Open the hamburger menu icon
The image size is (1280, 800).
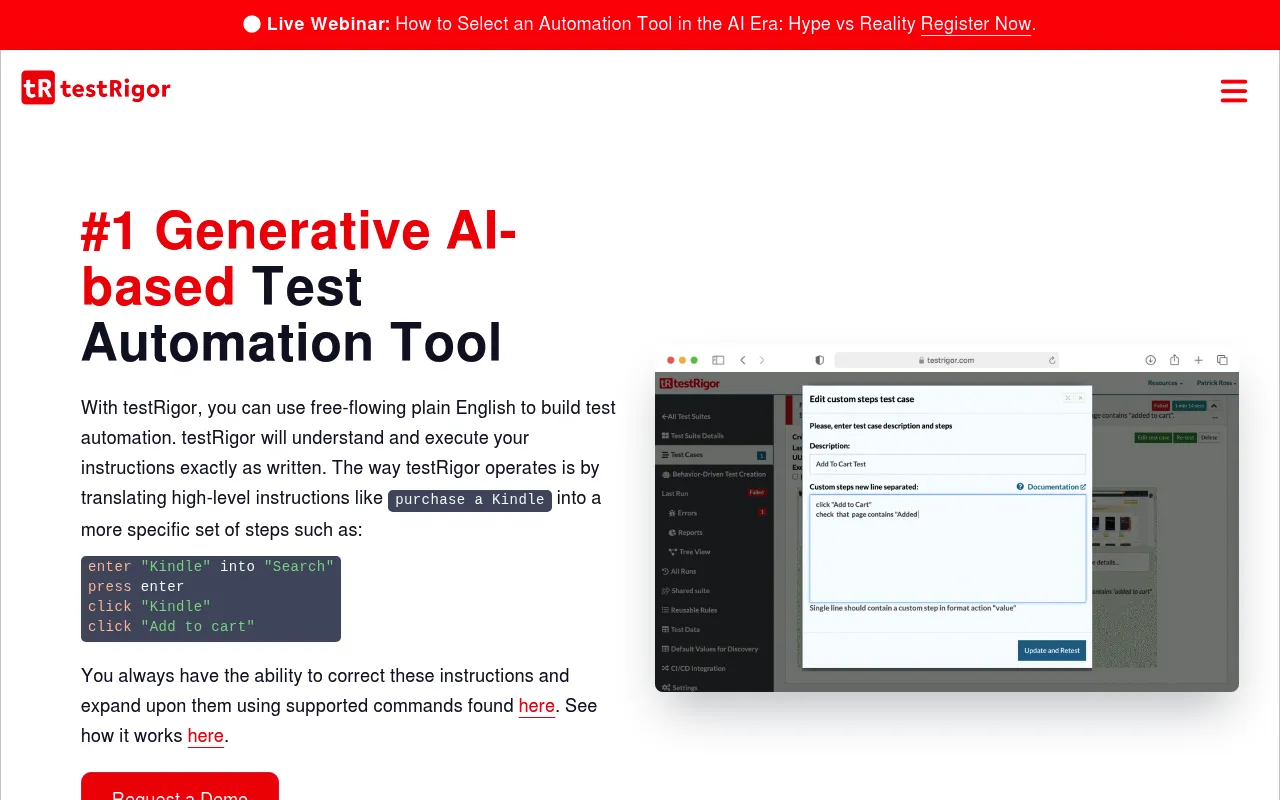pos(1234,91)
